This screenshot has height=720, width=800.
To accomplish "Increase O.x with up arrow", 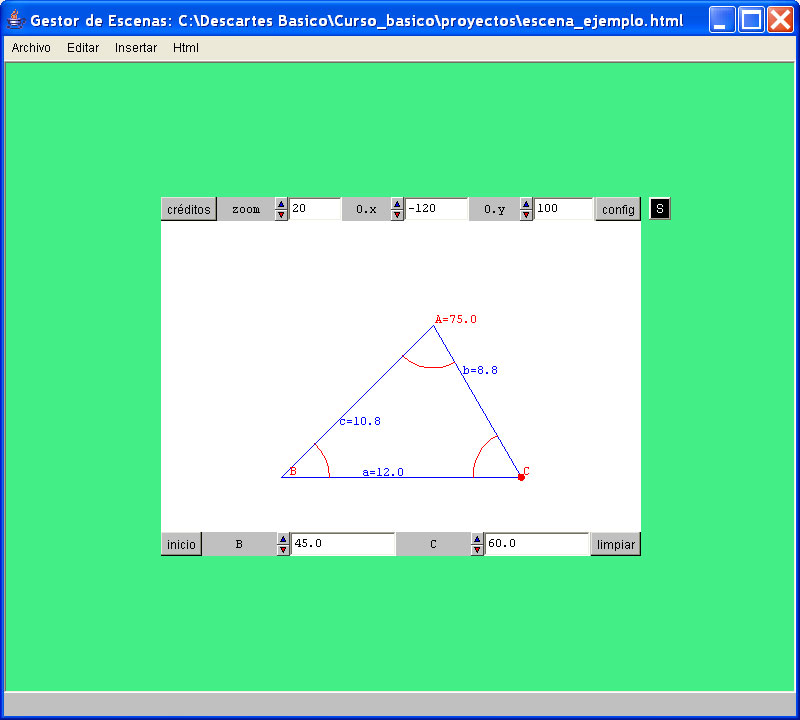I will tap(397, 204).
